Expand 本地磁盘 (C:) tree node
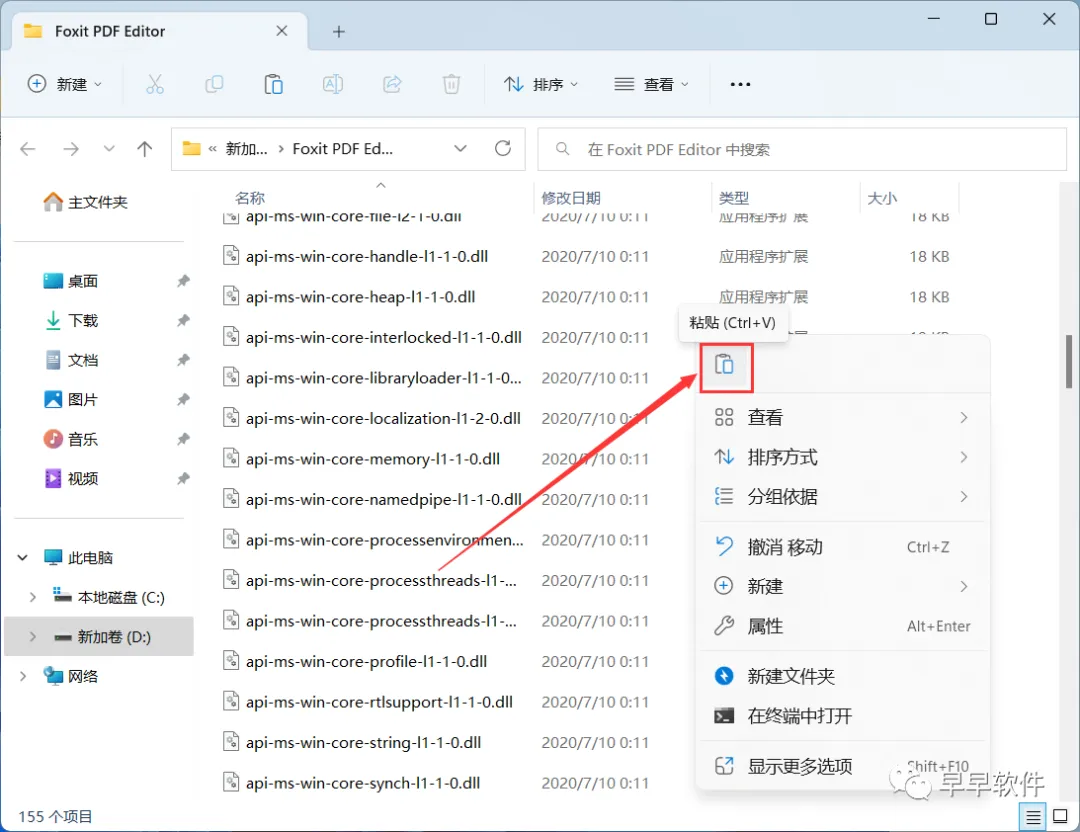The width and height of the screenshot is (1080, 832). tap(32, 597)
